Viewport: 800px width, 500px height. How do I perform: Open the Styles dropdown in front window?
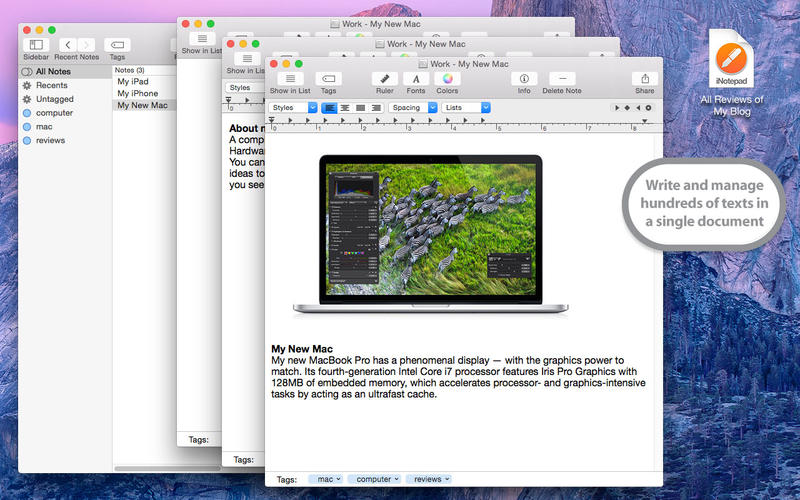tap(293, 107)
